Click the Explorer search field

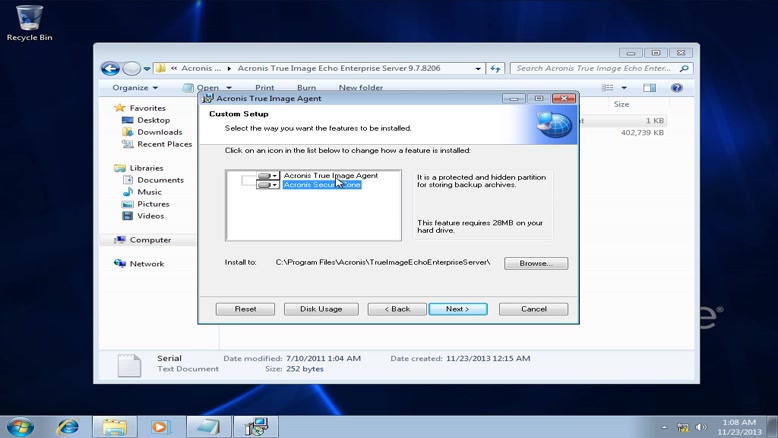click(x=593, y=68)
